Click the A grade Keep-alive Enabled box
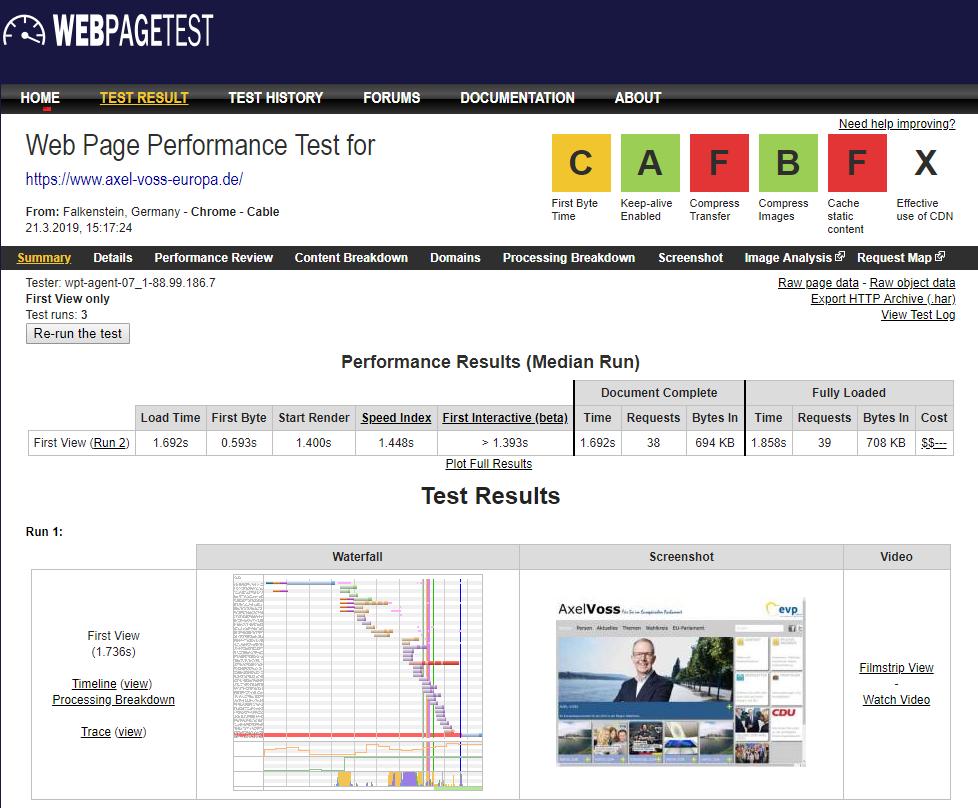Screen dimensions: 978x808 (650, 163)
